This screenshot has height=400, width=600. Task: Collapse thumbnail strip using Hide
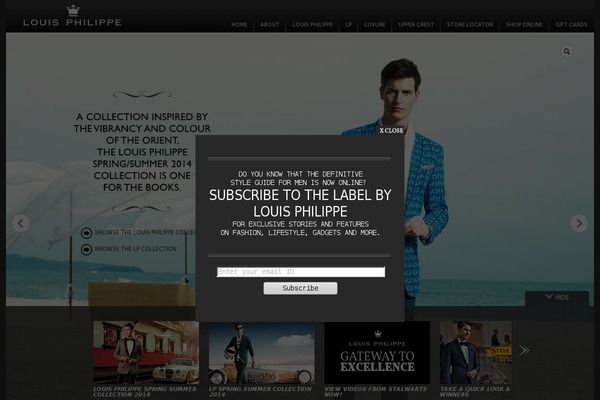[x=557, y=297]
